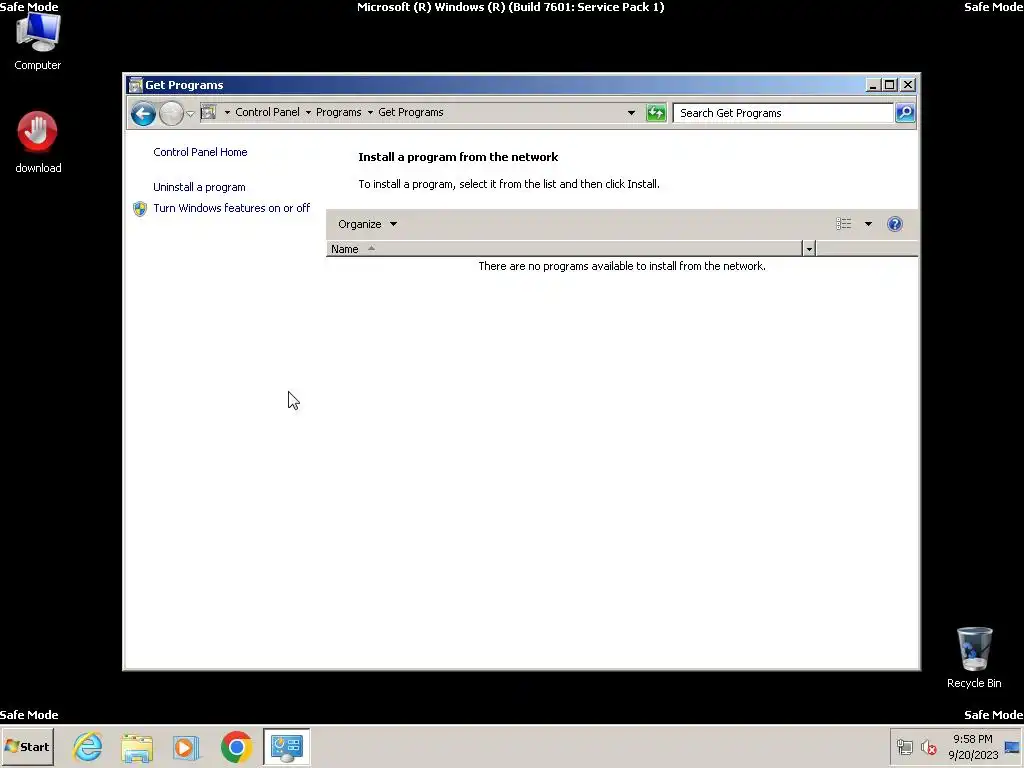
Task: Click the Show desktop icon in tray
Action: pos(1012,747)
